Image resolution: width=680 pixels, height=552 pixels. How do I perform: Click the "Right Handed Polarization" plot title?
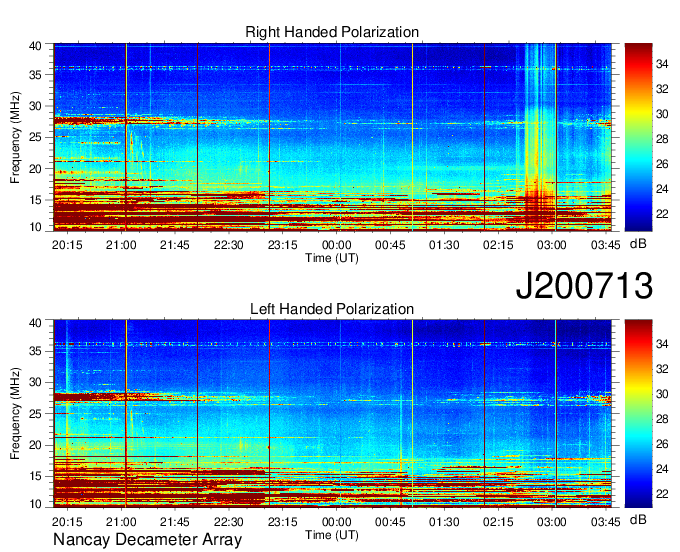pos(332,32)
